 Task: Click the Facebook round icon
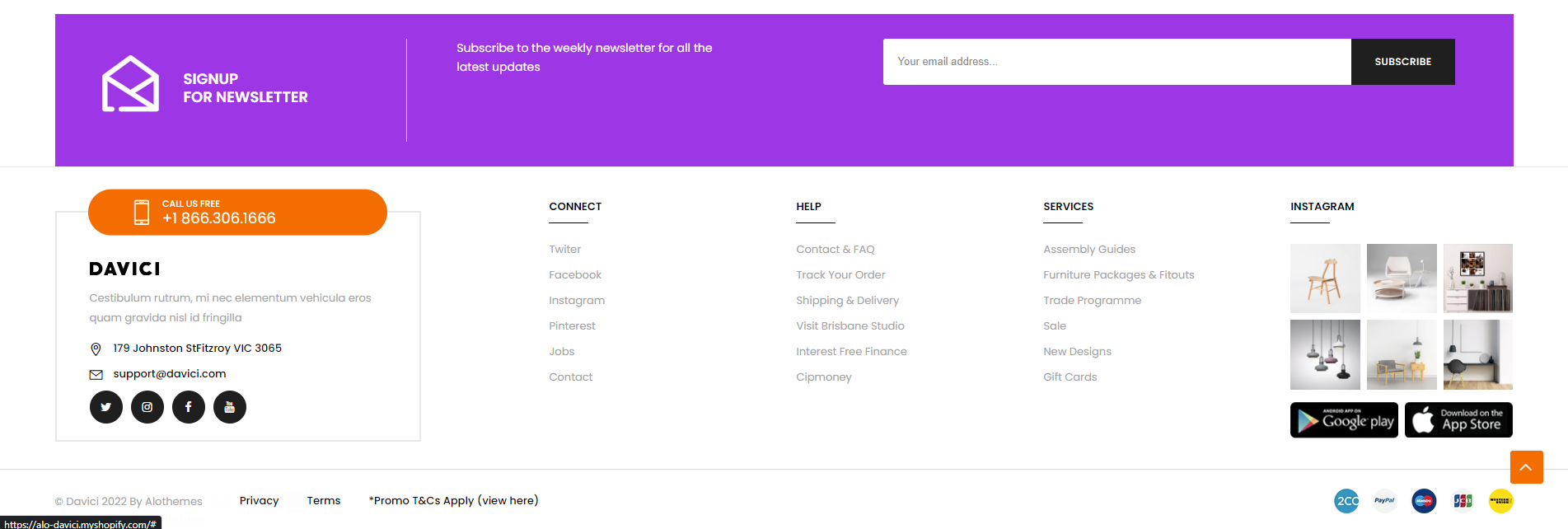pyautogui.click(x=189, y=407)
